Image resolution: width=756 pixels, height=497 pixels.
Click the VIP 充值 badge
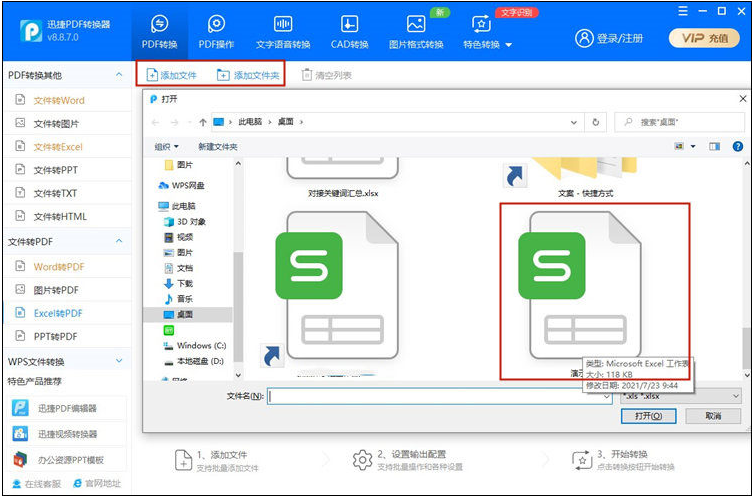704,38
